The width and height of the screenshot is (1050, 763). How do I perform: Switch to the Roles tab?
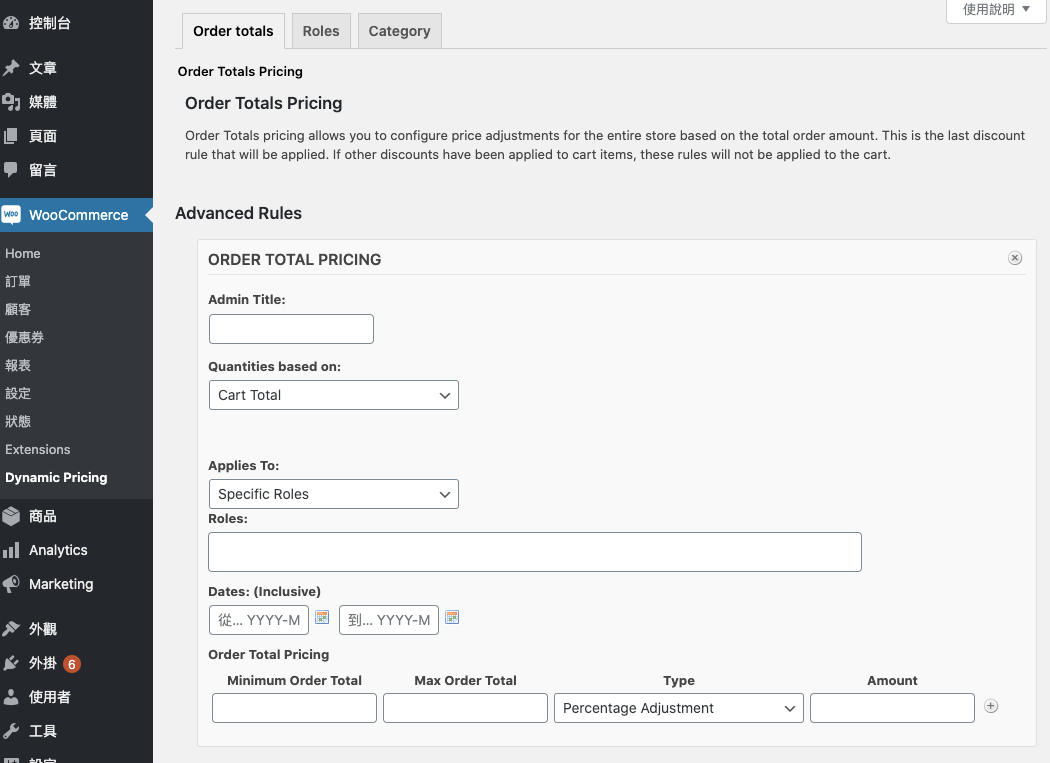click(x=321, y=31)
